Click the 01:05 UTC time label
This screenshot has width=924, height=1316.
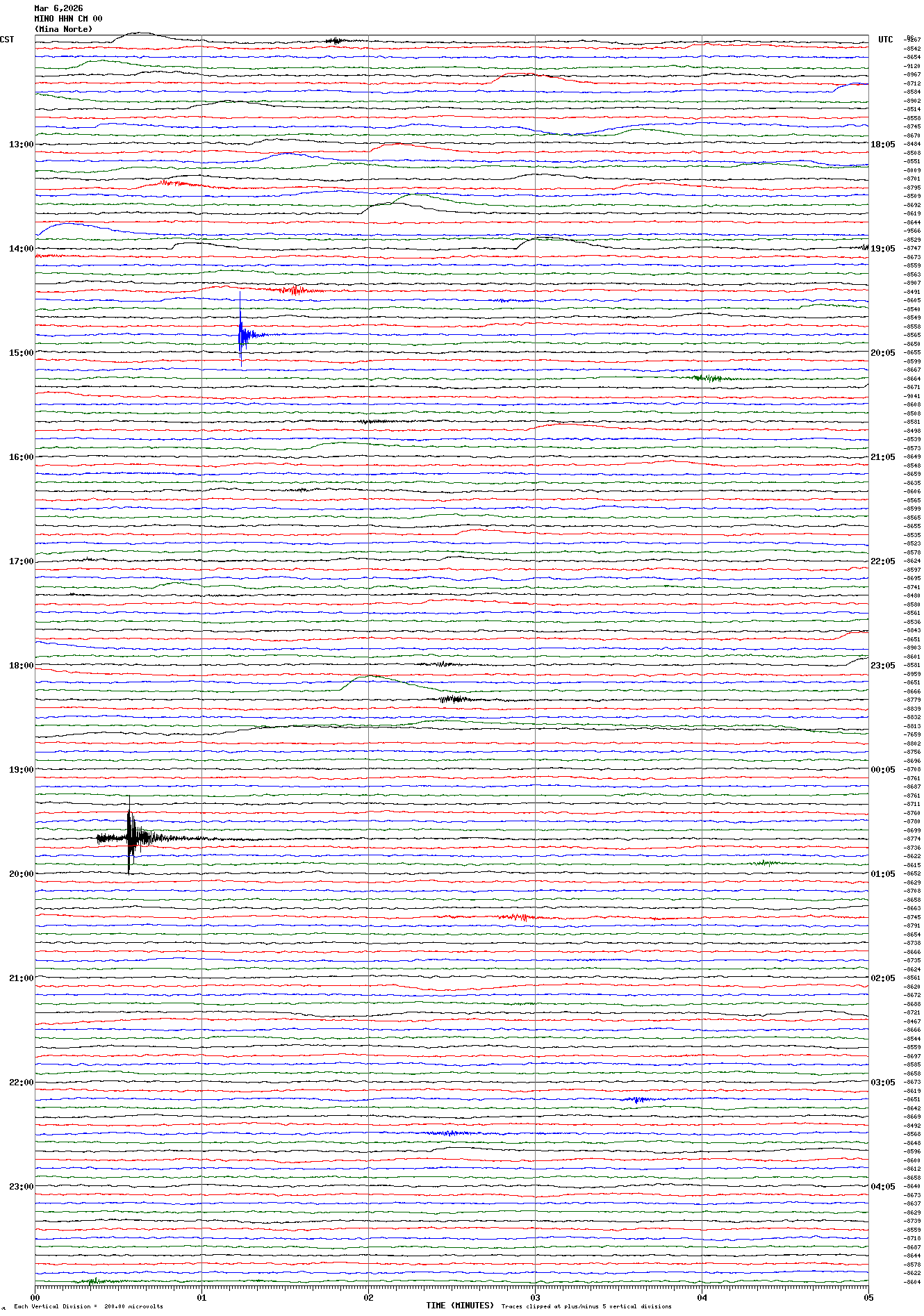point(882,874)
